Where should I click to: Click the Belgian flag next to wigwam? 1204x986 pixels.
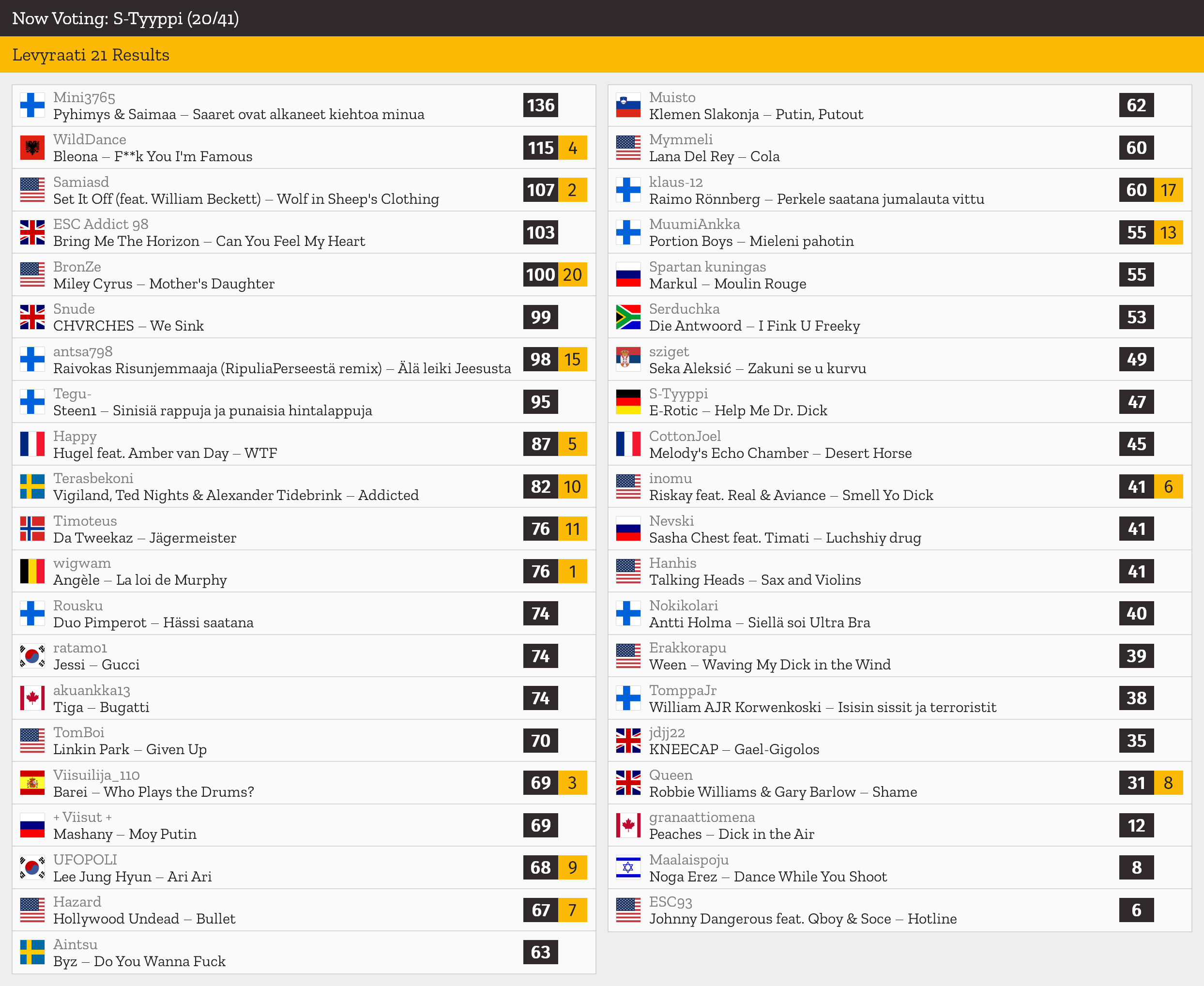tap(32, 571)
